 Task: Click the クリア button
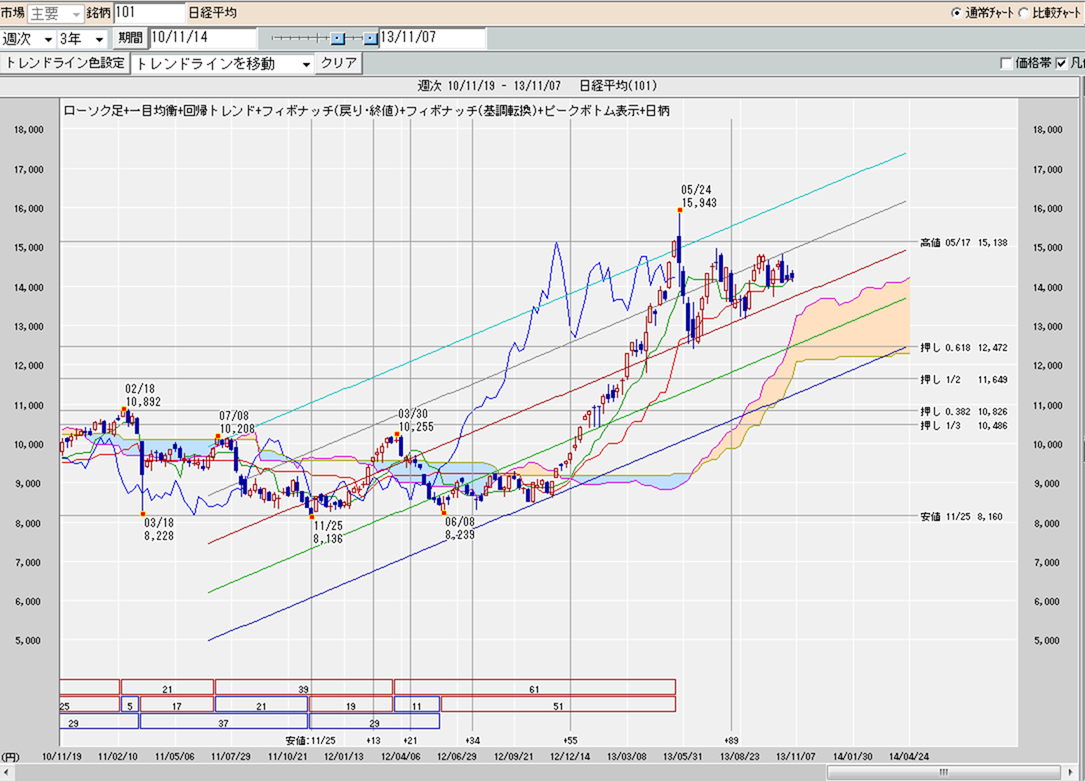(338, 63)
